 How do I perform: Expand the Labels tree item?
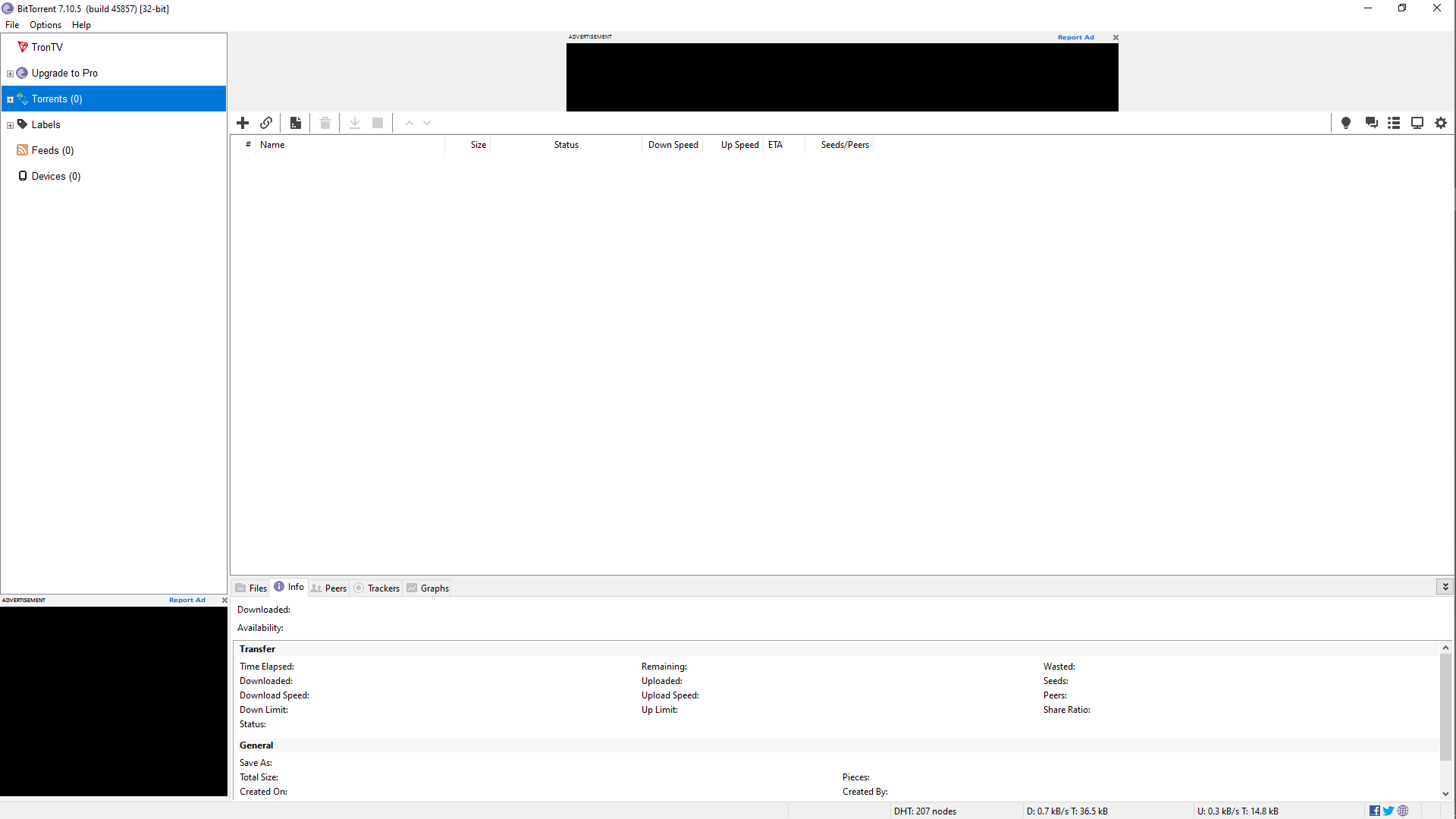(10, 124)
